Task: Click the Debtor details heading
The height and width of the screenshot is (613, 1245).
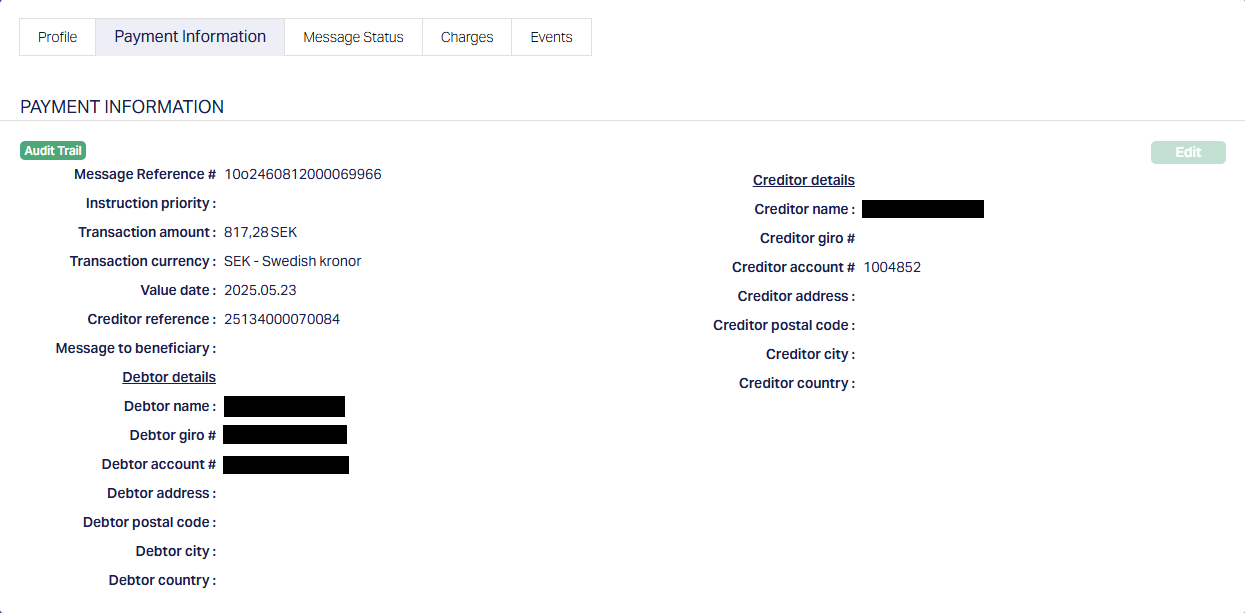Action: click(x=169, y=377)
